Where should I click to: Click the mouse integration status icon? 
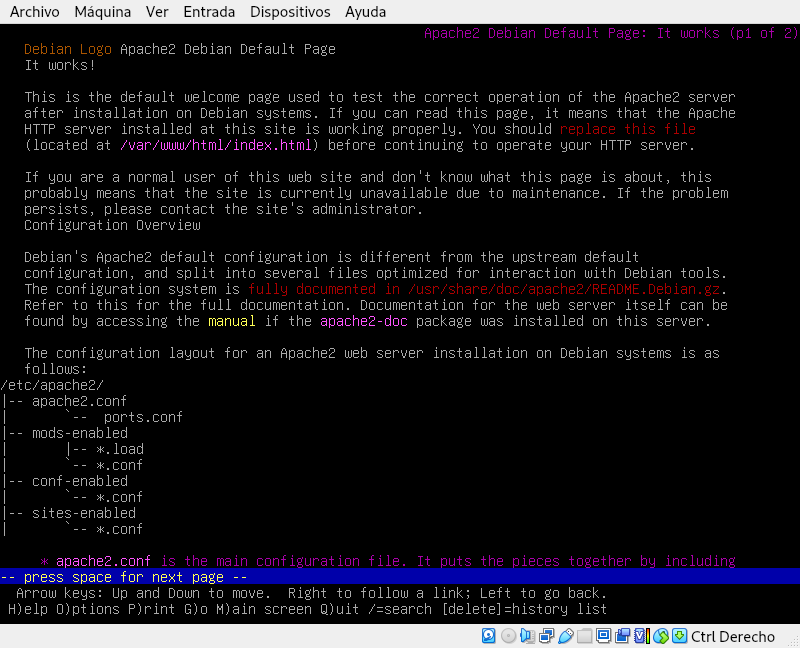661,636
